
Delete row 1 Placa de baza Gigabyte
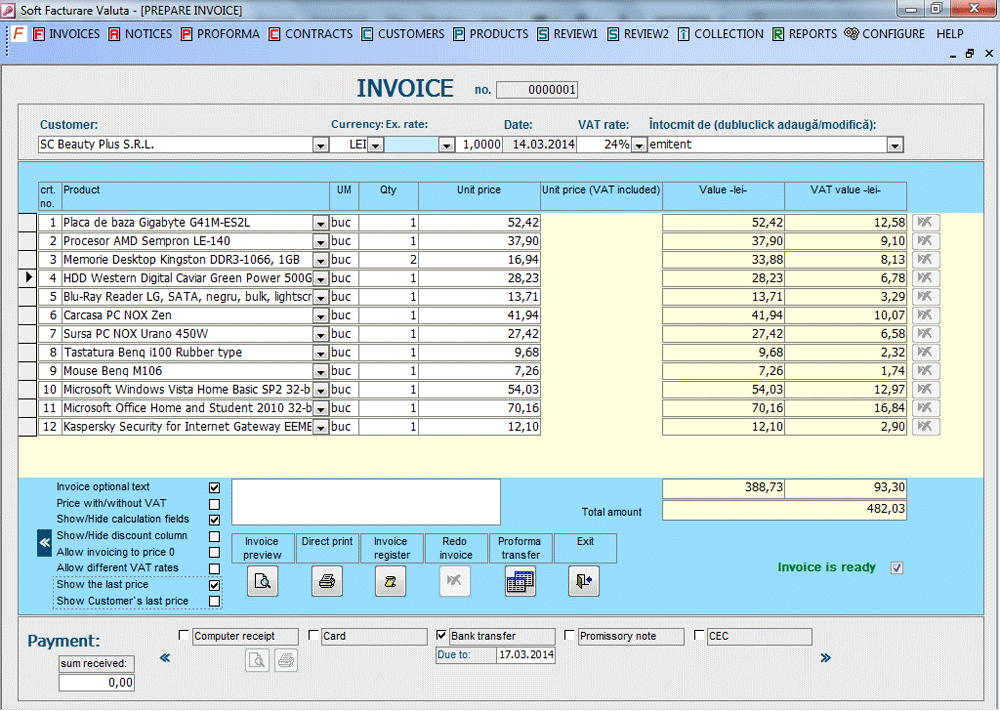click(926, 223)
